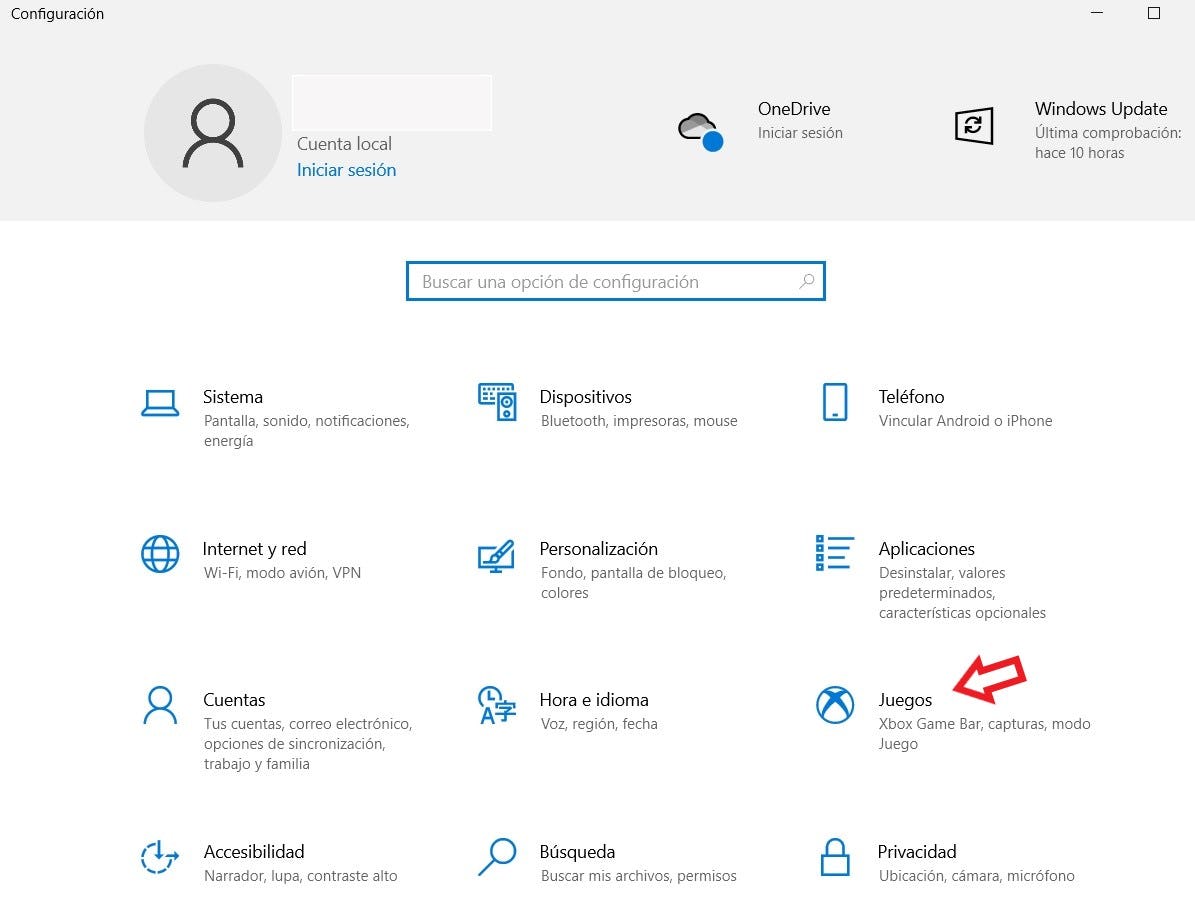Click Iniciar sesión under Cuenta local
Screen dimensions: 1195x899
pos(346,170)
